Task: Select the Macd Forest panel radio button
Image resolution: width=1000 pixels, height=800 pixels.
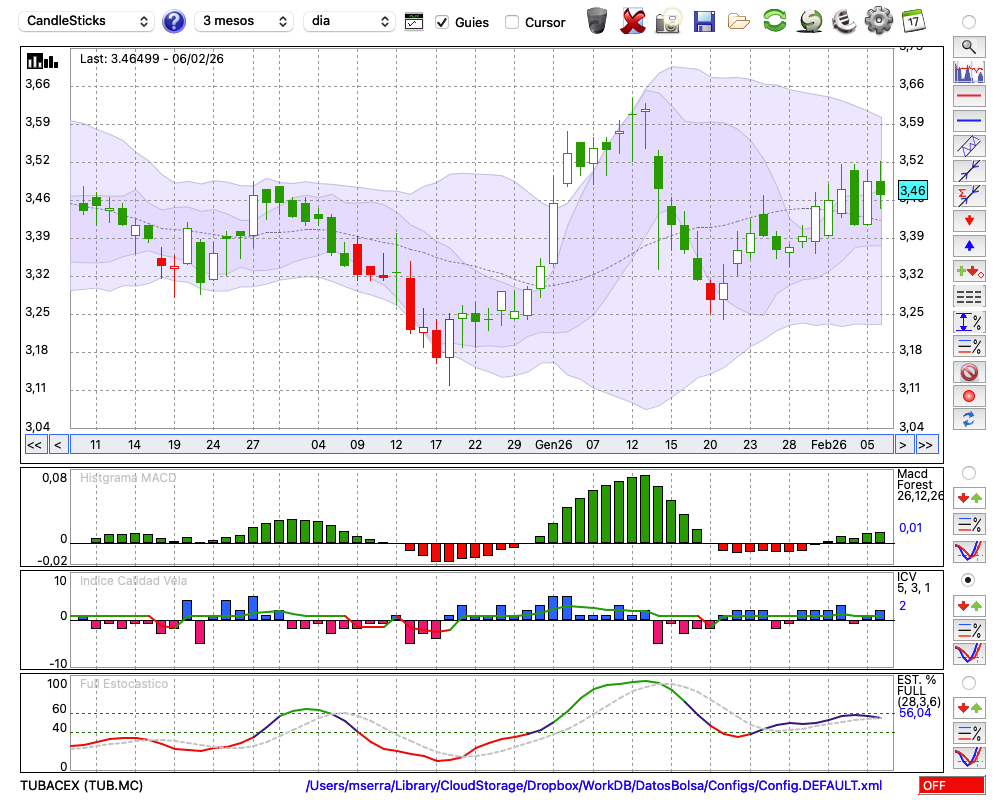Action: 968,472
